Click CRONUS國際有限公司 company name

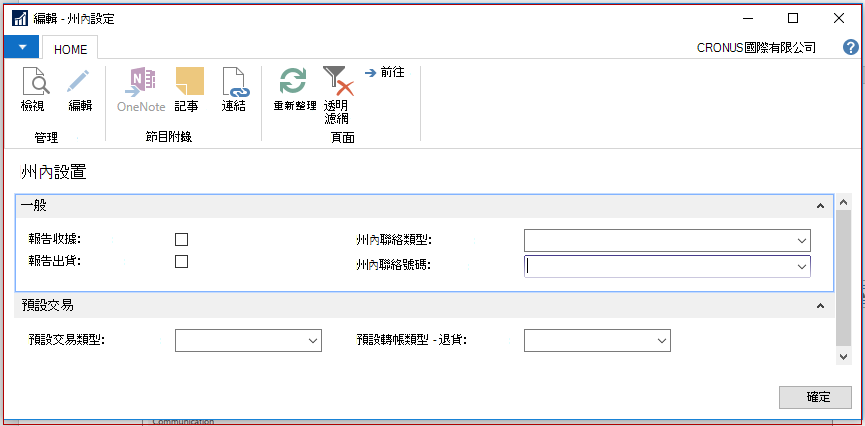coord(756,48)
